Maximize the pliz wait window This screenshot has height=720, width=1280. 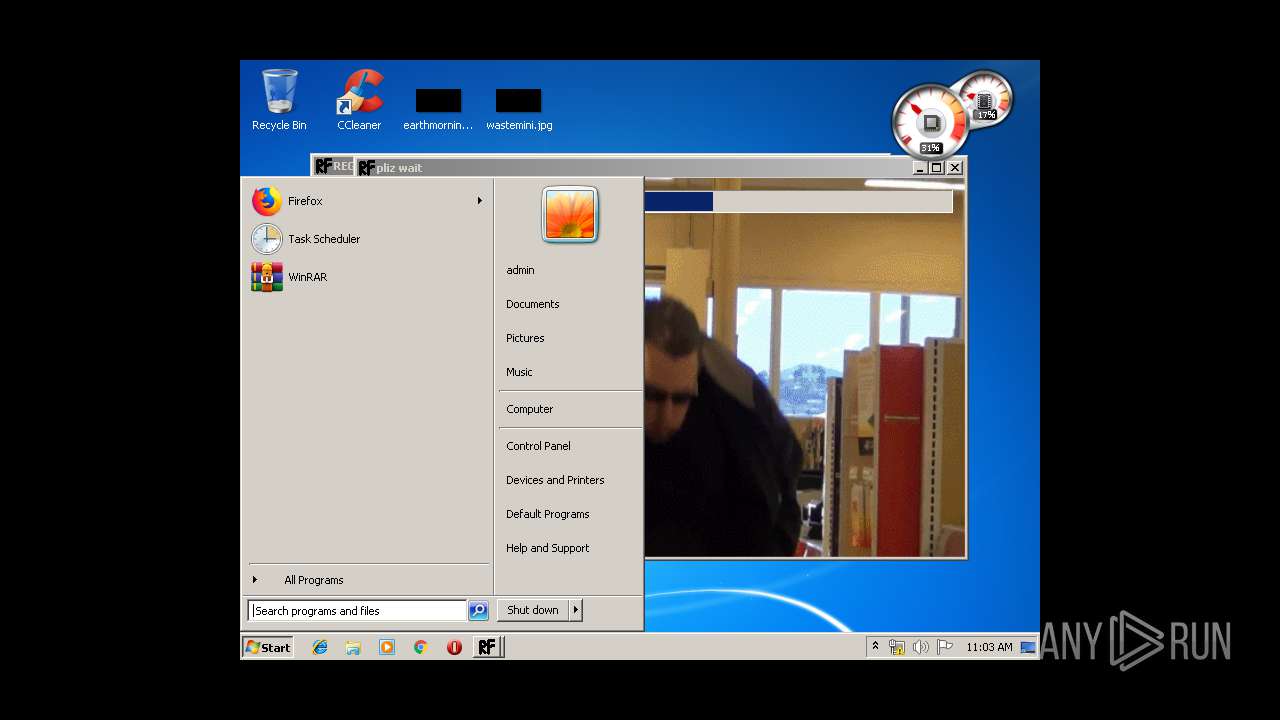coord(937,168)
